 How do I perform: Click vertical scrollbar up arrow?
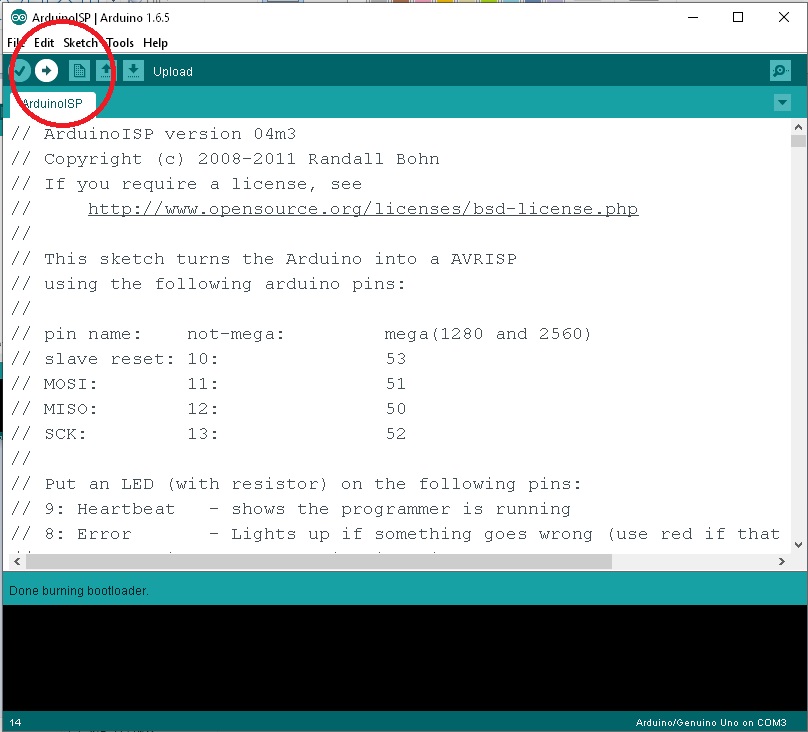tap(798, 127)
